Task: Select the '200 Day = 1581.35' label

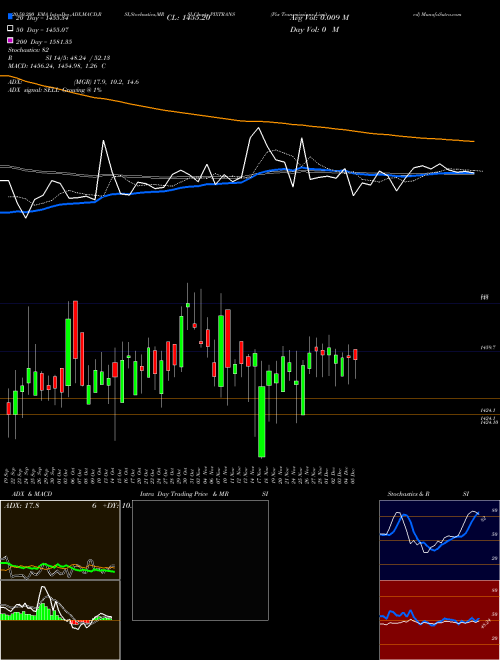Action: (44, 42)
